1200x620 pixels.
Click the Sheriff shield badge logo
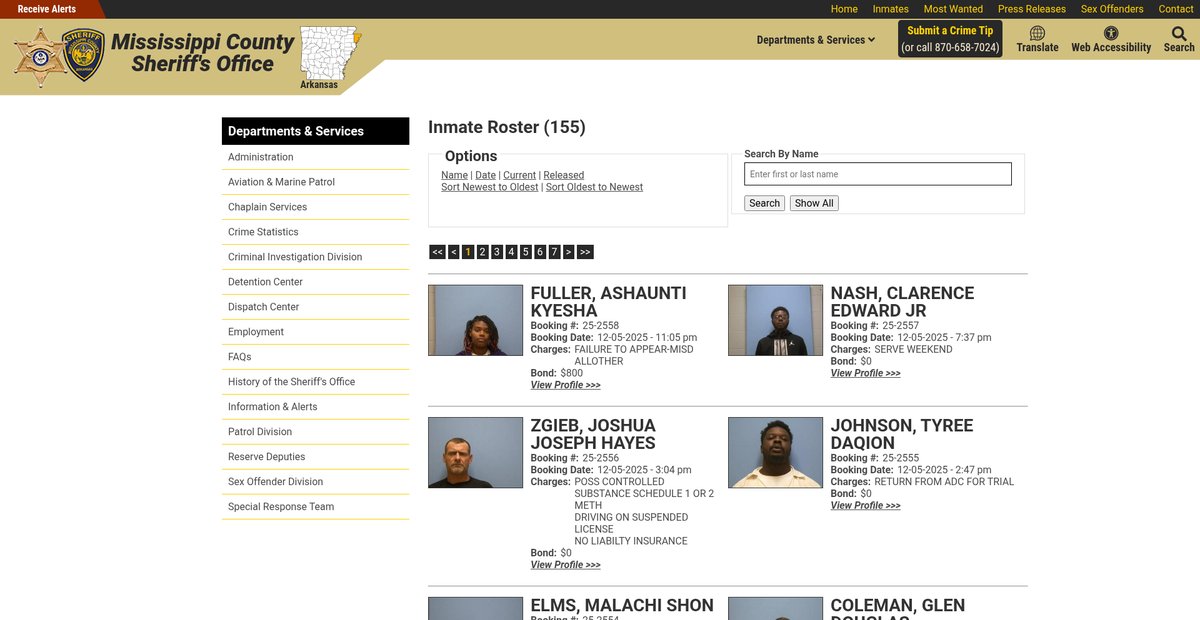pos(83,54)
